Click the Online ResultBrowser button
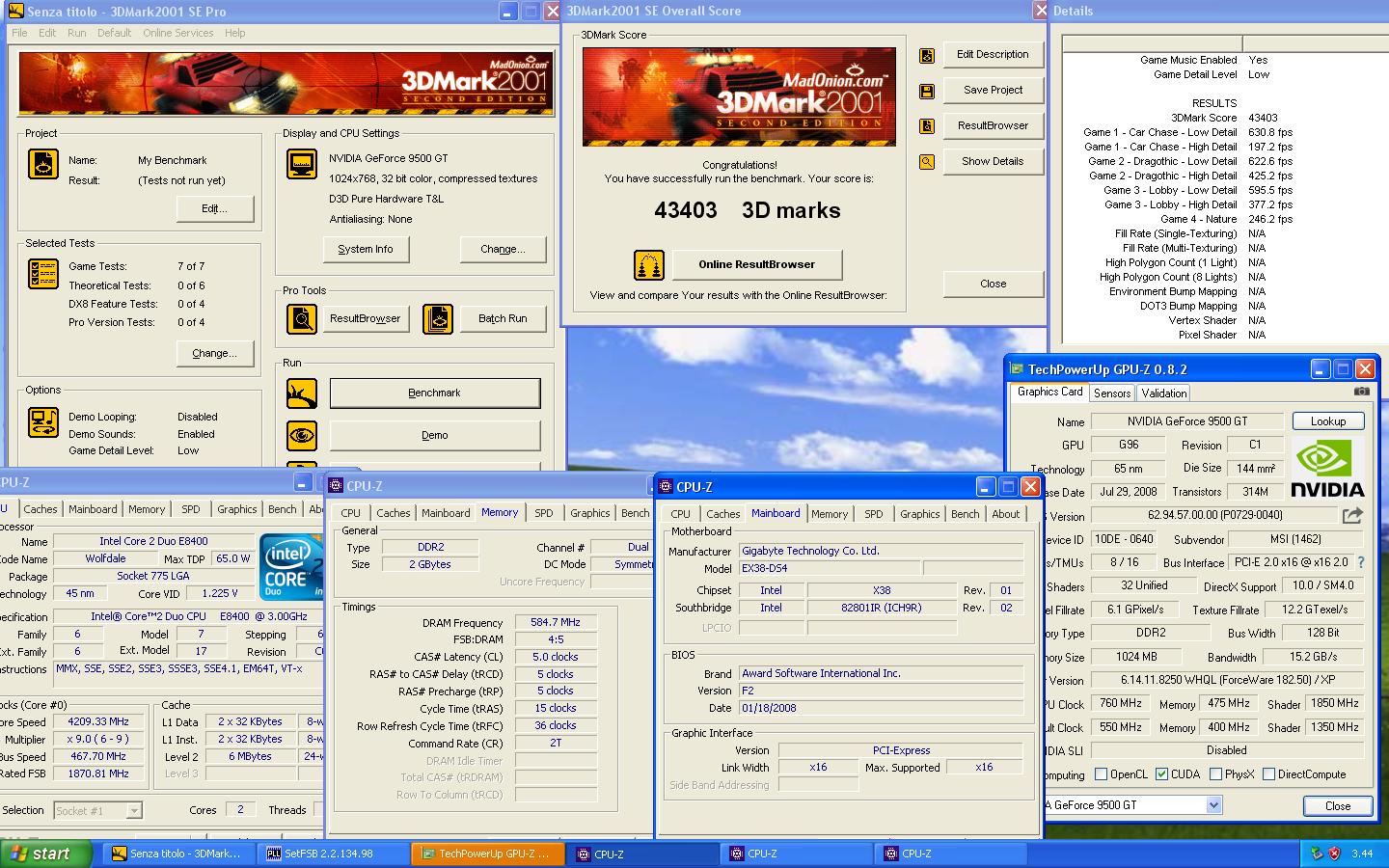The height and width of the screenshot is (868, 1389). point(757,264)
